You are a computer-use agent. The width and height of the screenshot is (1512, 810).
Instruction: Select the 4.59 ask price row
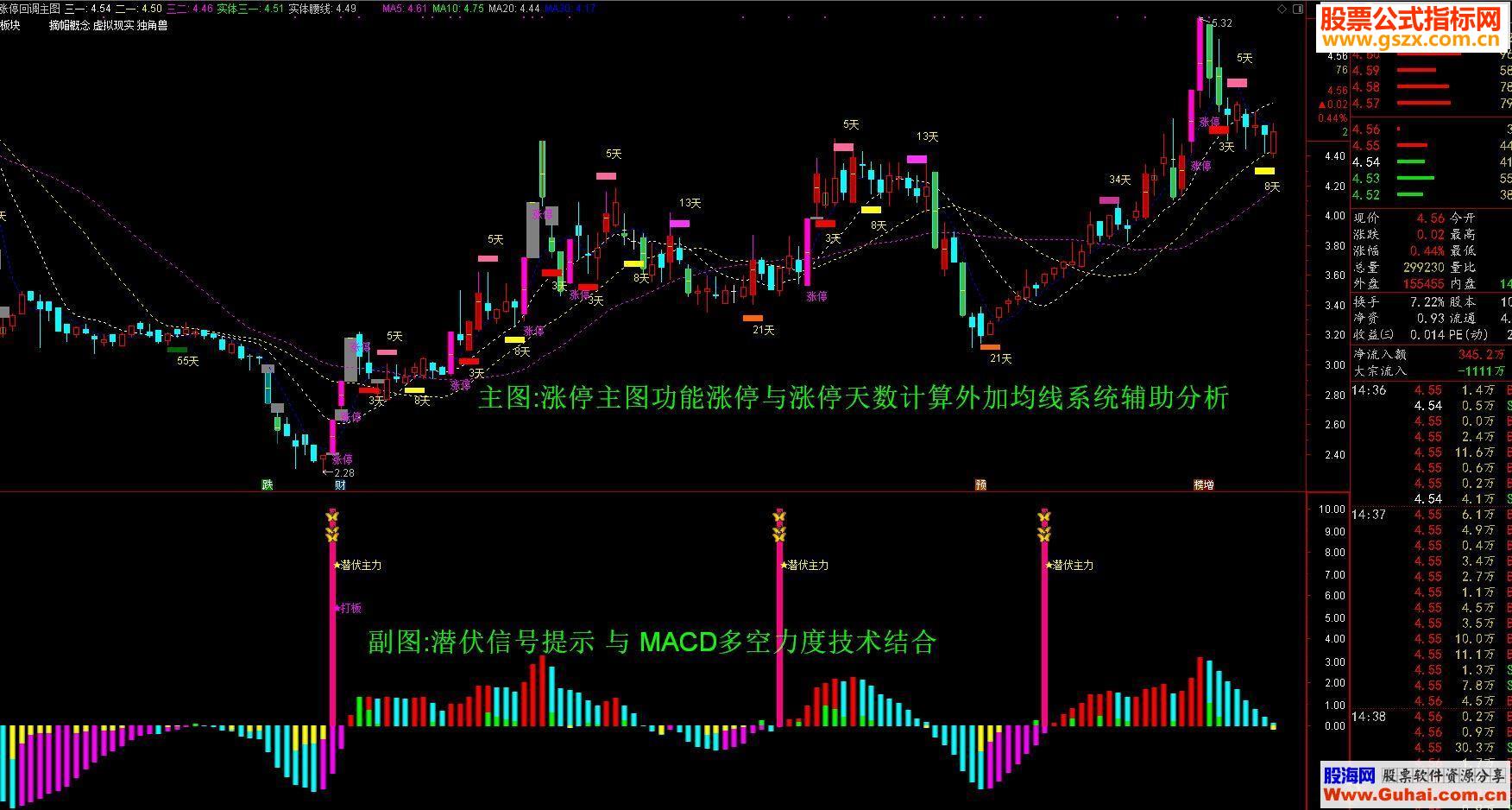[1431, 71]
